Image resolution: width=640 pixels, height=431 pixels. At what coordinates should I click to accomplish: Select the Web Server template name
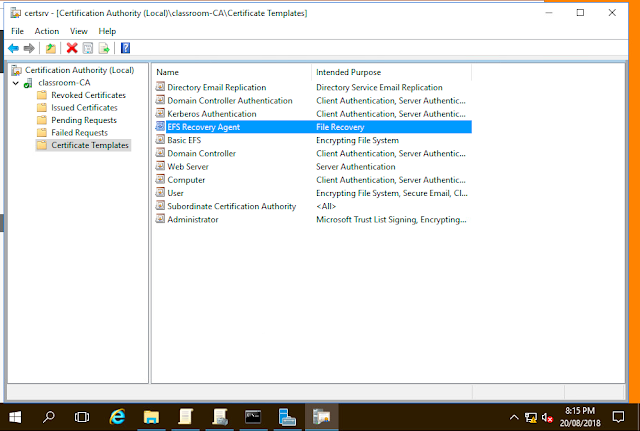188,167
